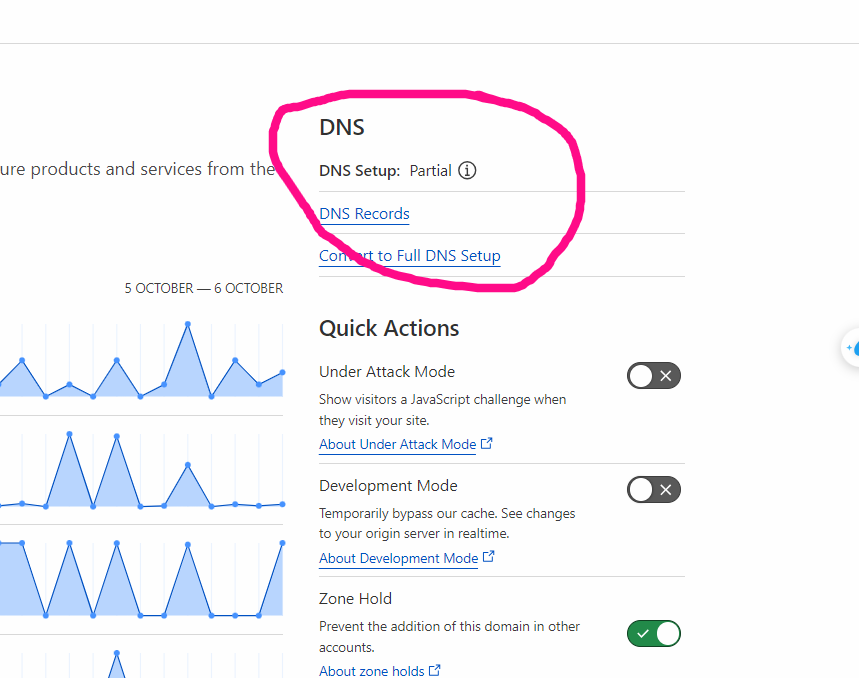This screenshot has width=859, height=678.
Task: Disable the Zone Hold toggle
Action: 654,633
